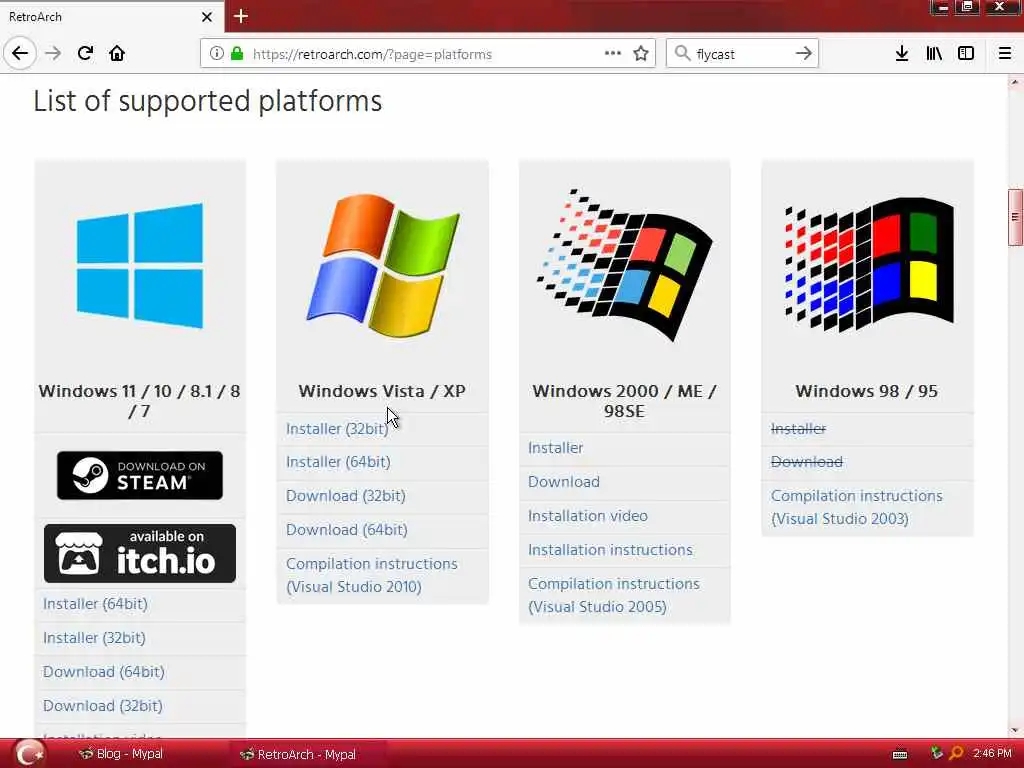1024x768 pixels.
Task: Click the 2:46 PM taskbar clock
Action: click(x=992, y=754)
